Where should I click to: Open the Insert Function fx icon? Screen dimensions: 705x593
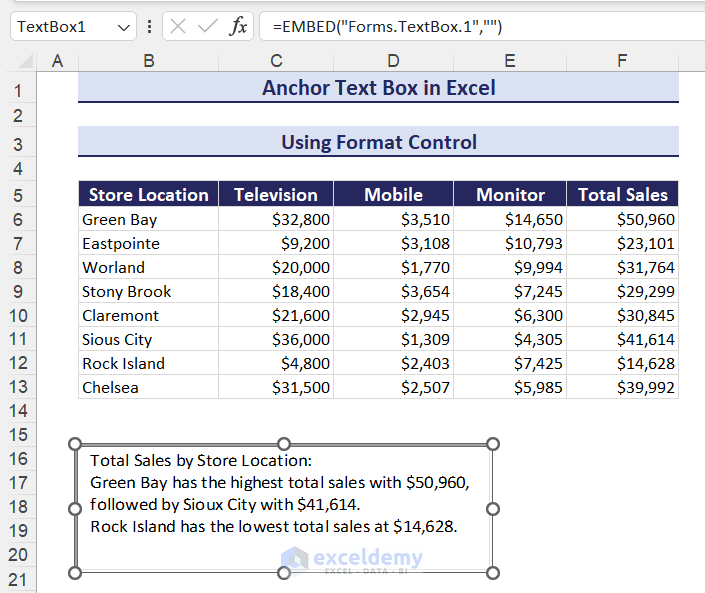point(238,27)
